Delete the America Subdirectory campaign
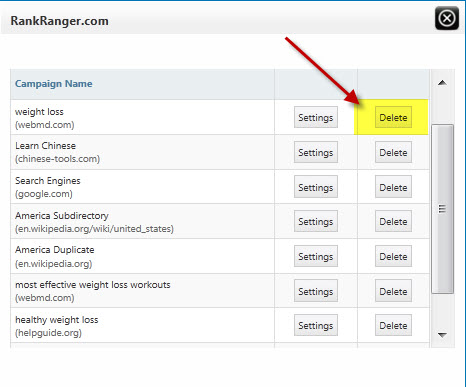This screenshot has height=387, width=466. pos(393,221)
